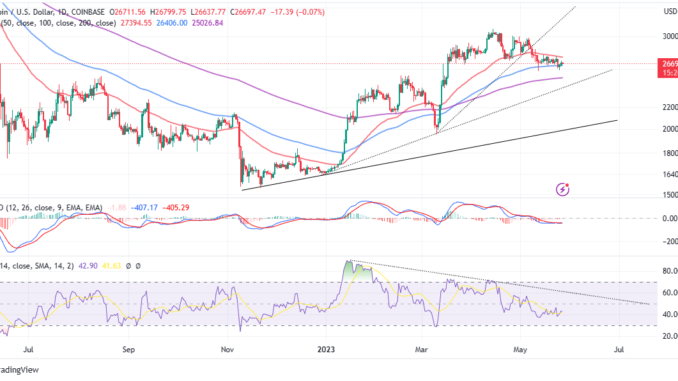Screen dimensions: 678x381
Task: Select the RSI legend "14, close, SMA, 14, 2"
Action: 37,266
